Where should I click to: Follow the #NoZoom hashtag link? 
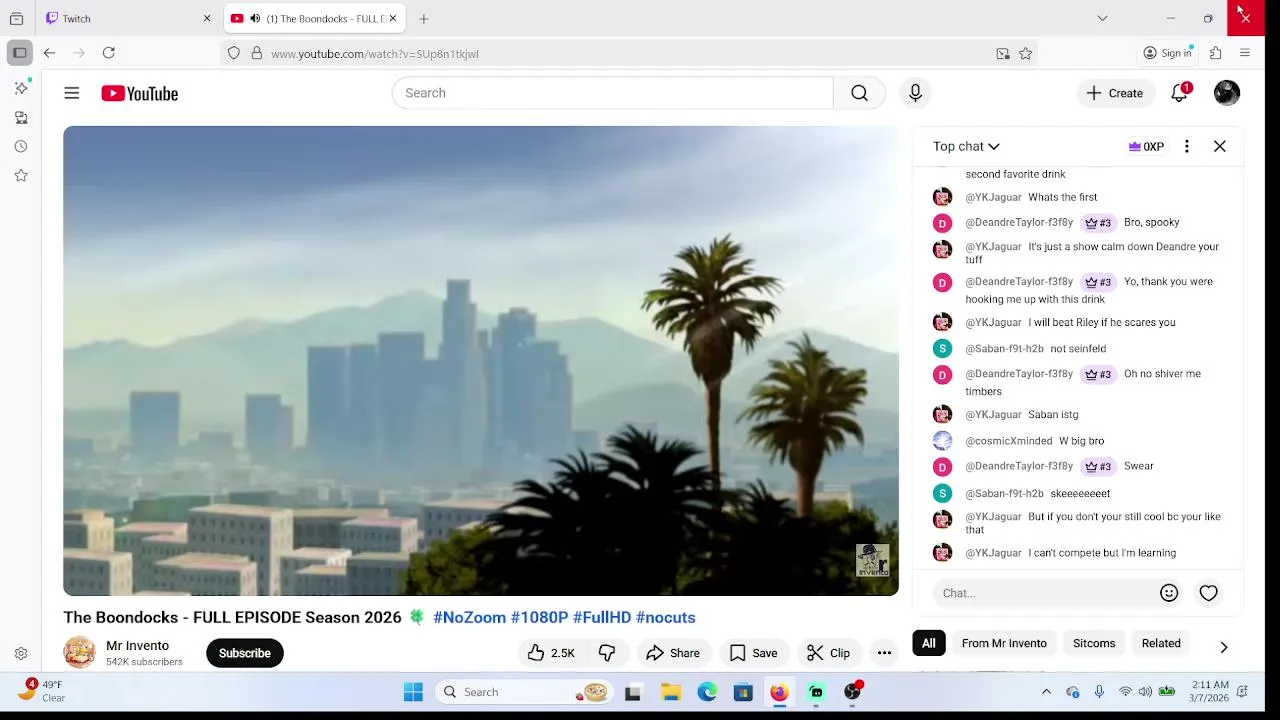[x=469, y=617]
